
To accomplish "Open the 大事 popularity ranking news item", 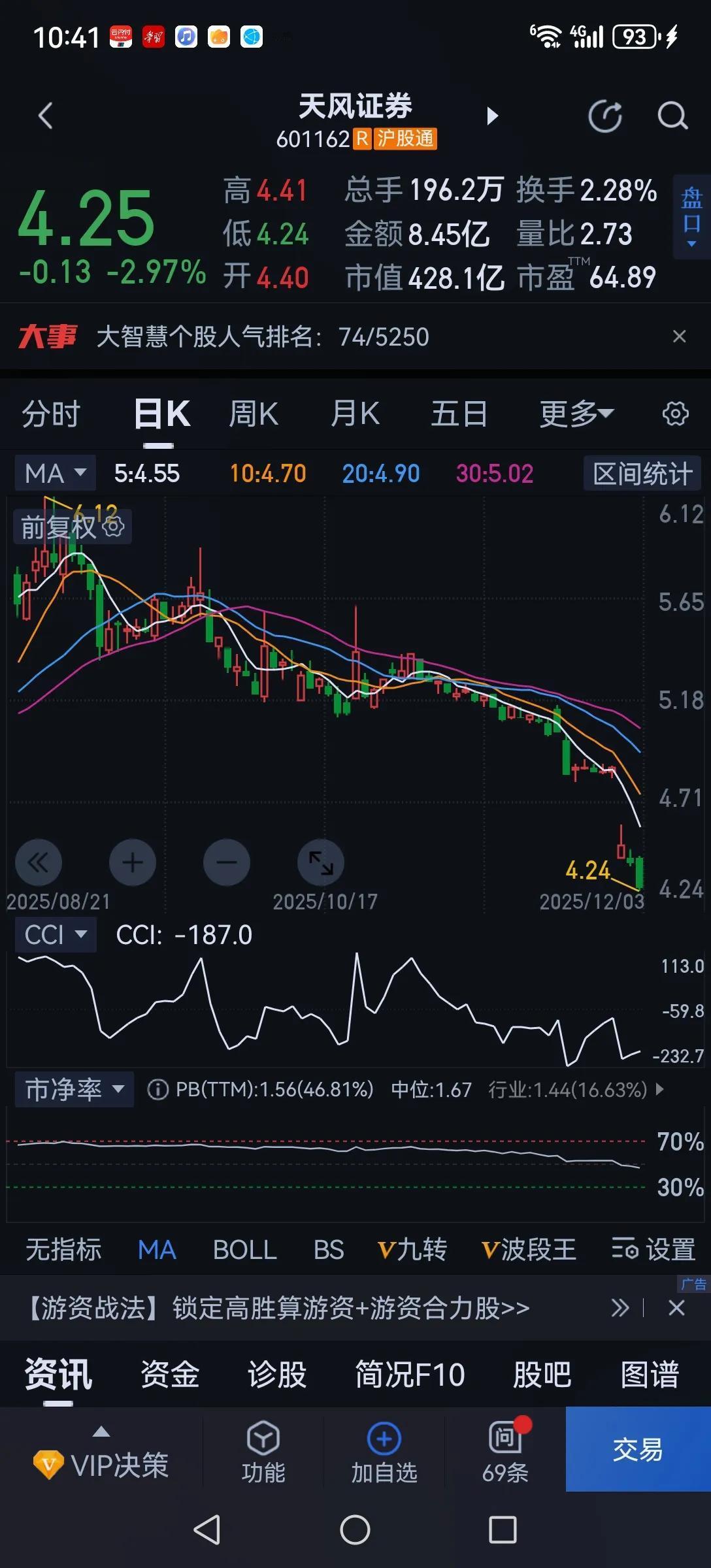I will pyautogui.click(x=262, y=337).
